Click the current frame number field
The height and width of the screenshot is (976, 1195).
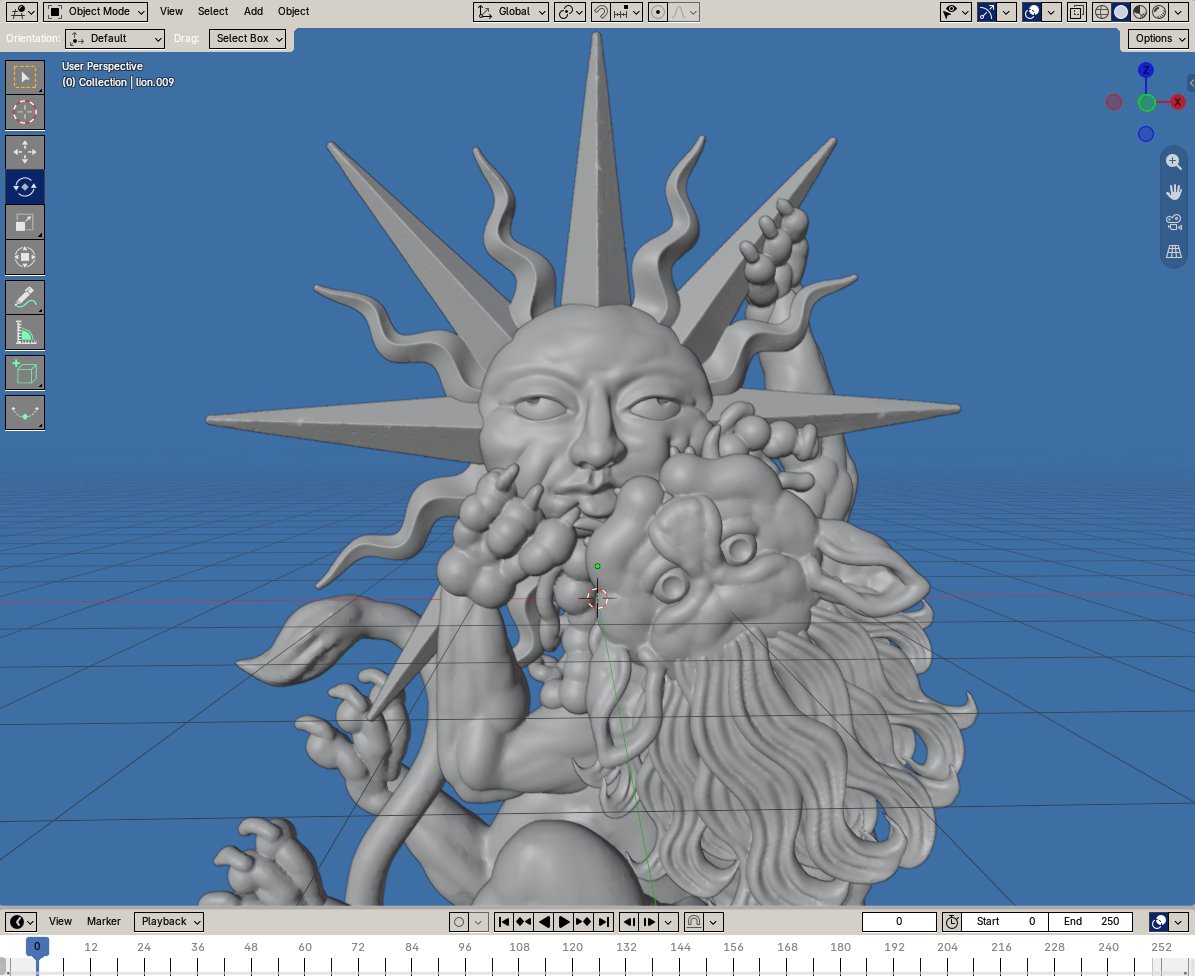coord(899,921)
